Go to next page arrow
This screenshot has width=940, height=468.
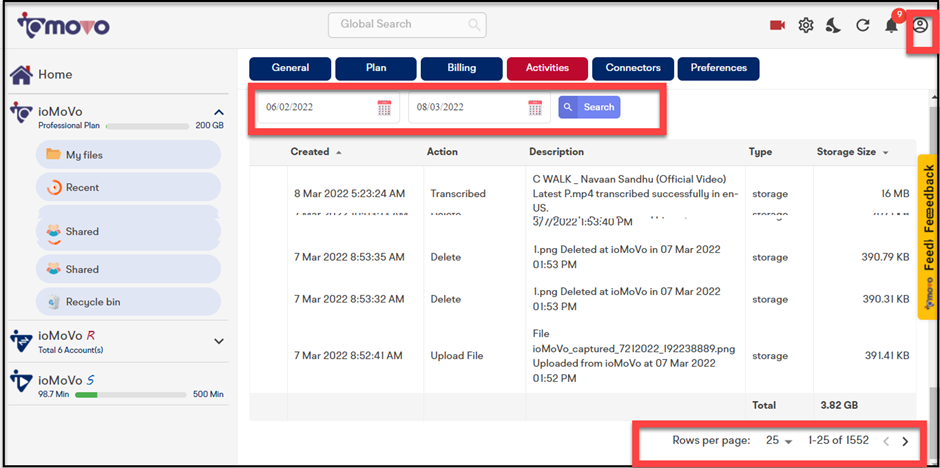[905, 442]
